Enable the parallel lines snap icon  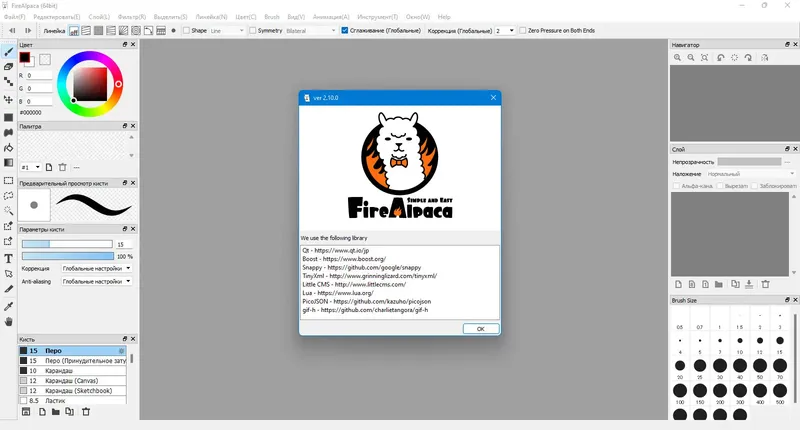tap(86, 31)
